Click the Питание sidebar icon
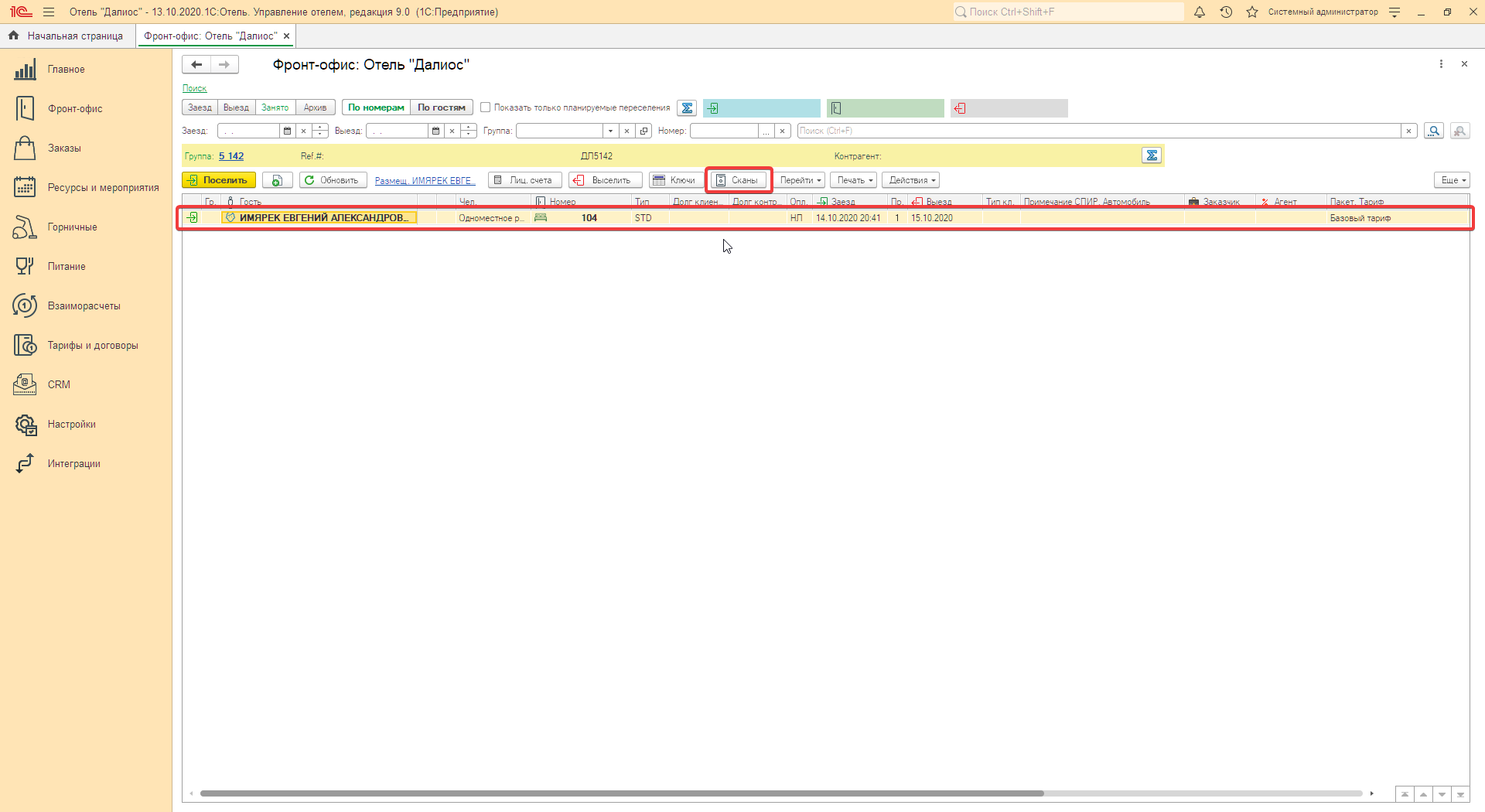The image size is (1485, 812). (25, 267)
